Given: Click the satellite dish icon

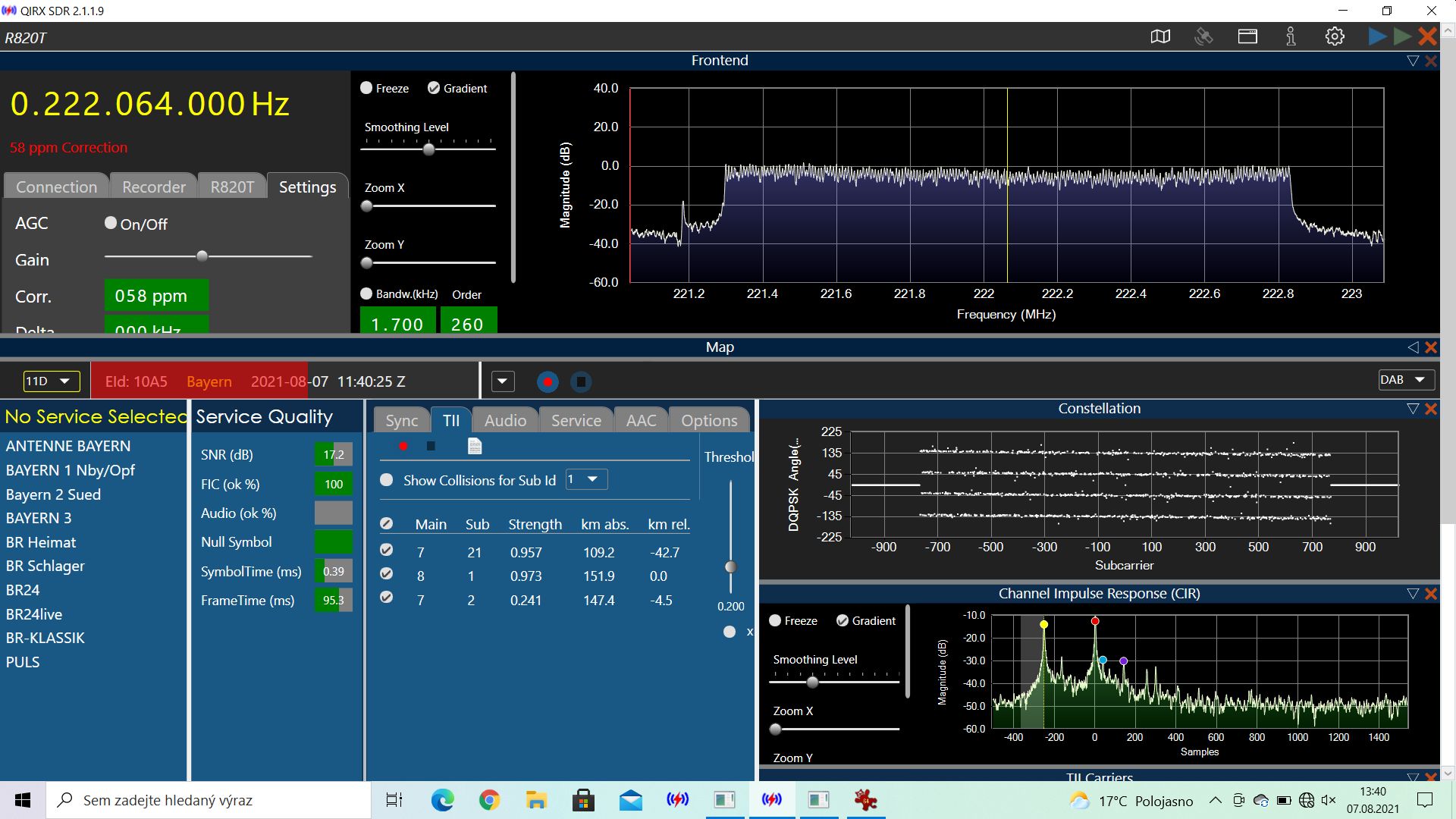Looking at the screenshot, I should pos(1203,36).
